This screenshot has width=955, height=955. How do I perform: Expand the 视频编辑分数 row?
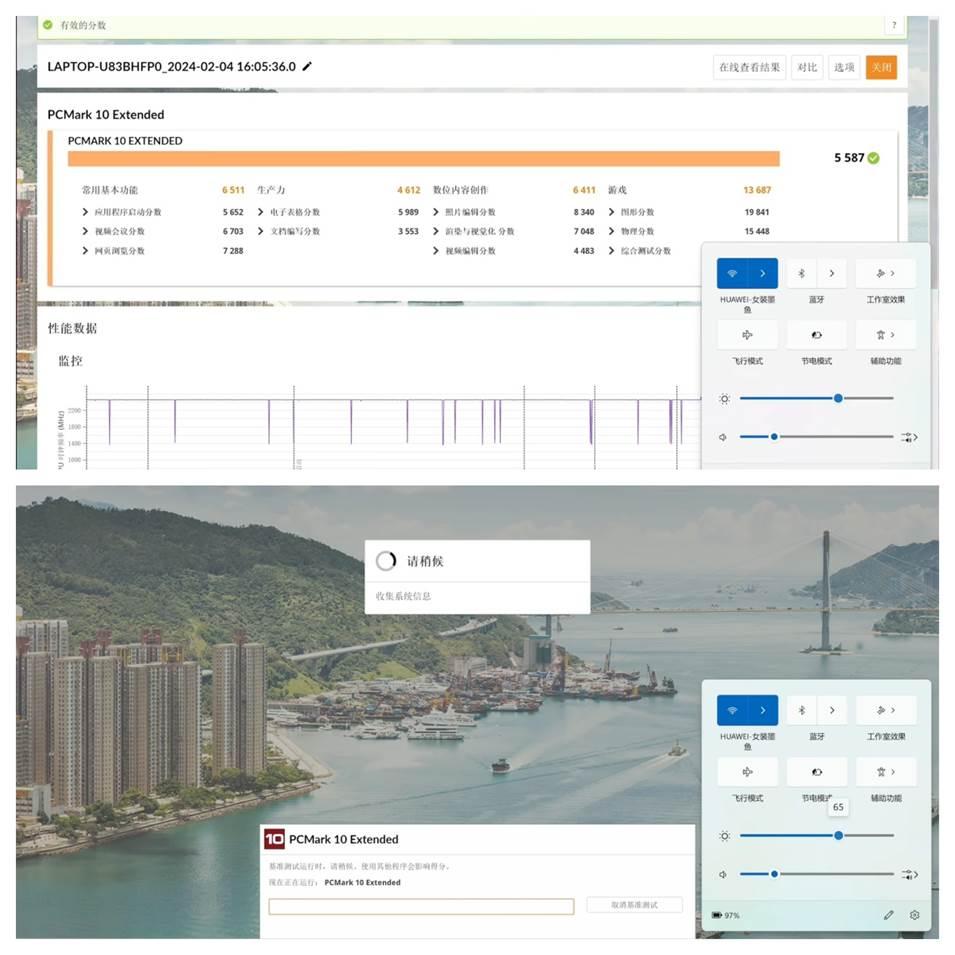pos(436,251)
